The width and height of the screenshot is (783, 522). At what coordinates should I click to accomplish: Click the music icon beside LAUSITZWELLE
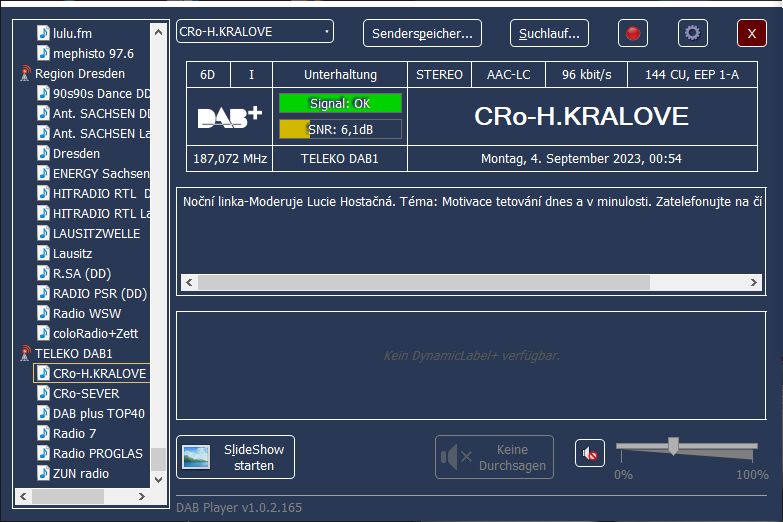[x=43, y=233]
